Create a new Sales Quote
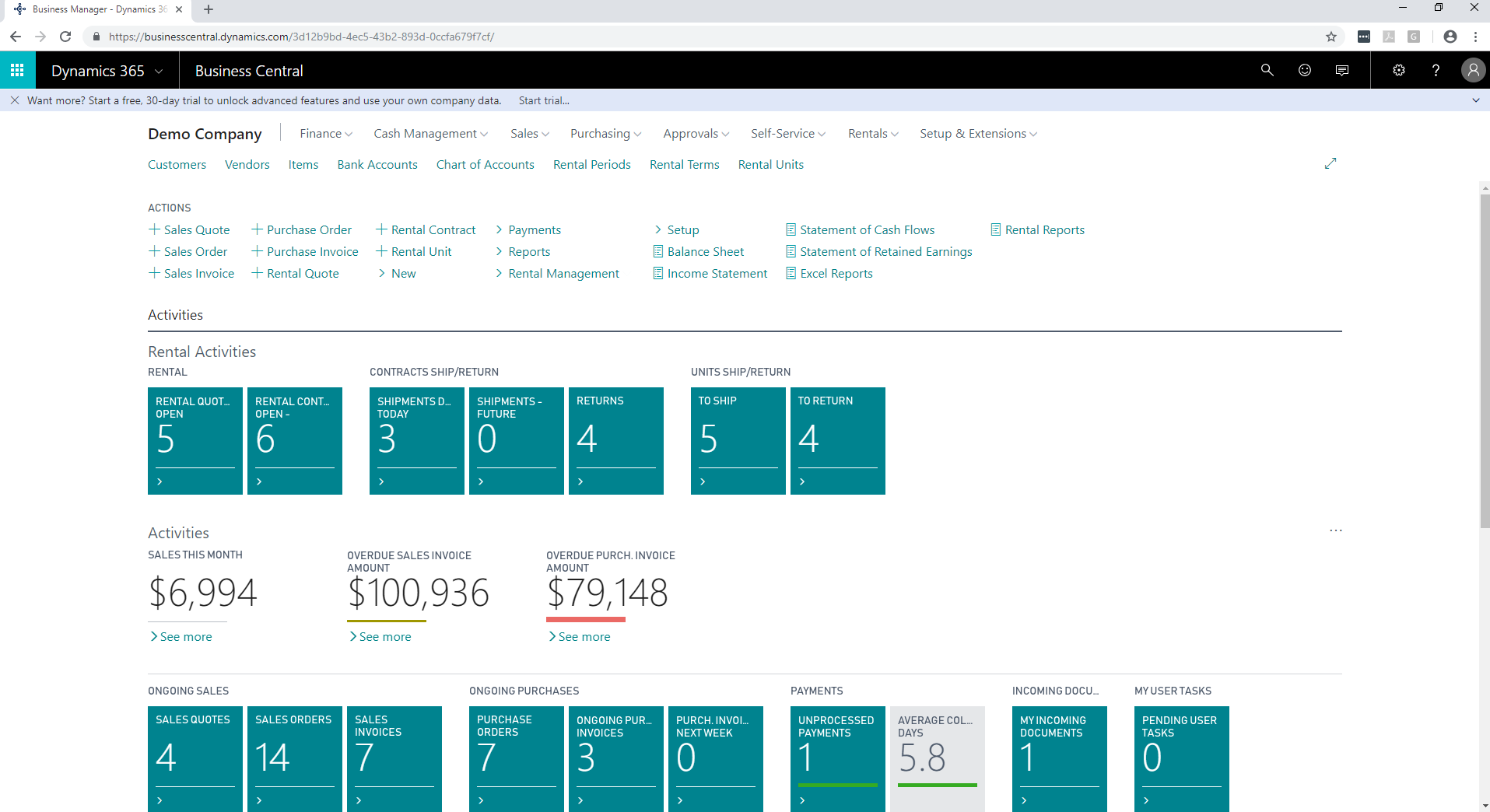The width and height of the screenshot is (1490, 812). pos(189,229)
